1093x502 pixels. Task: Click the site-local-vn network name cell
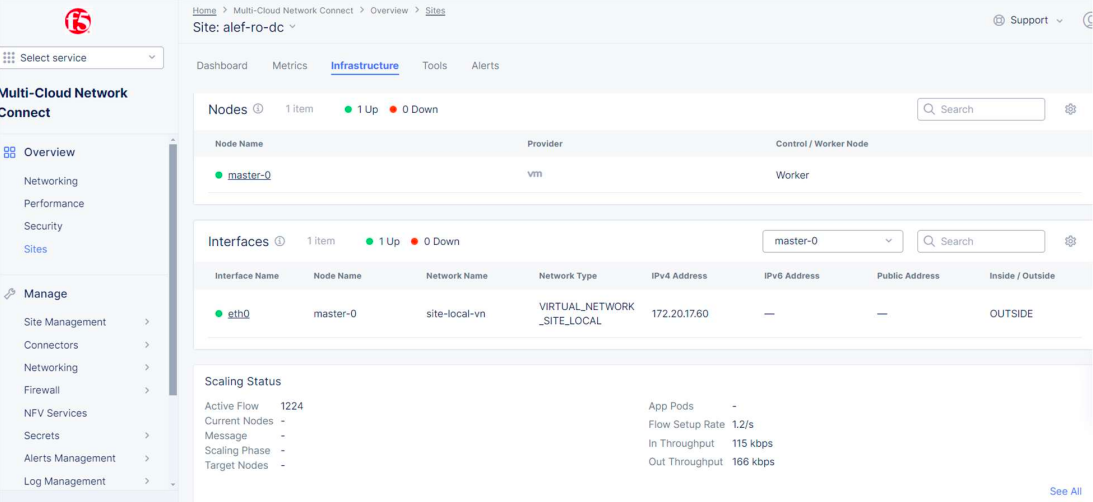click(456, 314)
